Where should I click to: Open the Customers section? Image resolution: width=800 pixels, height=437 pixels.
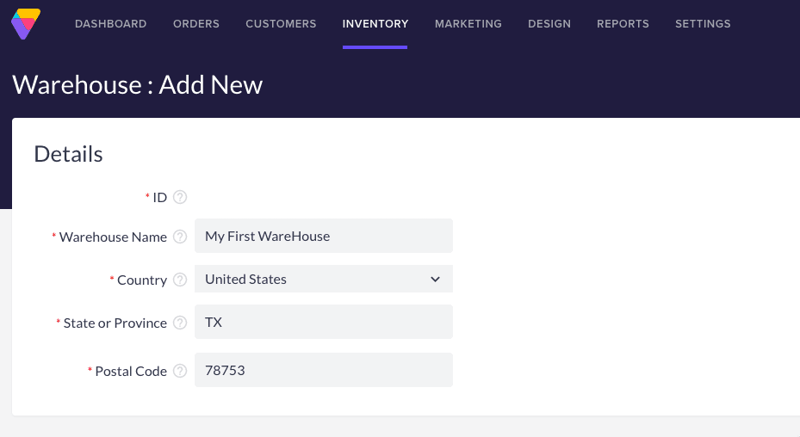coord(281,24)
